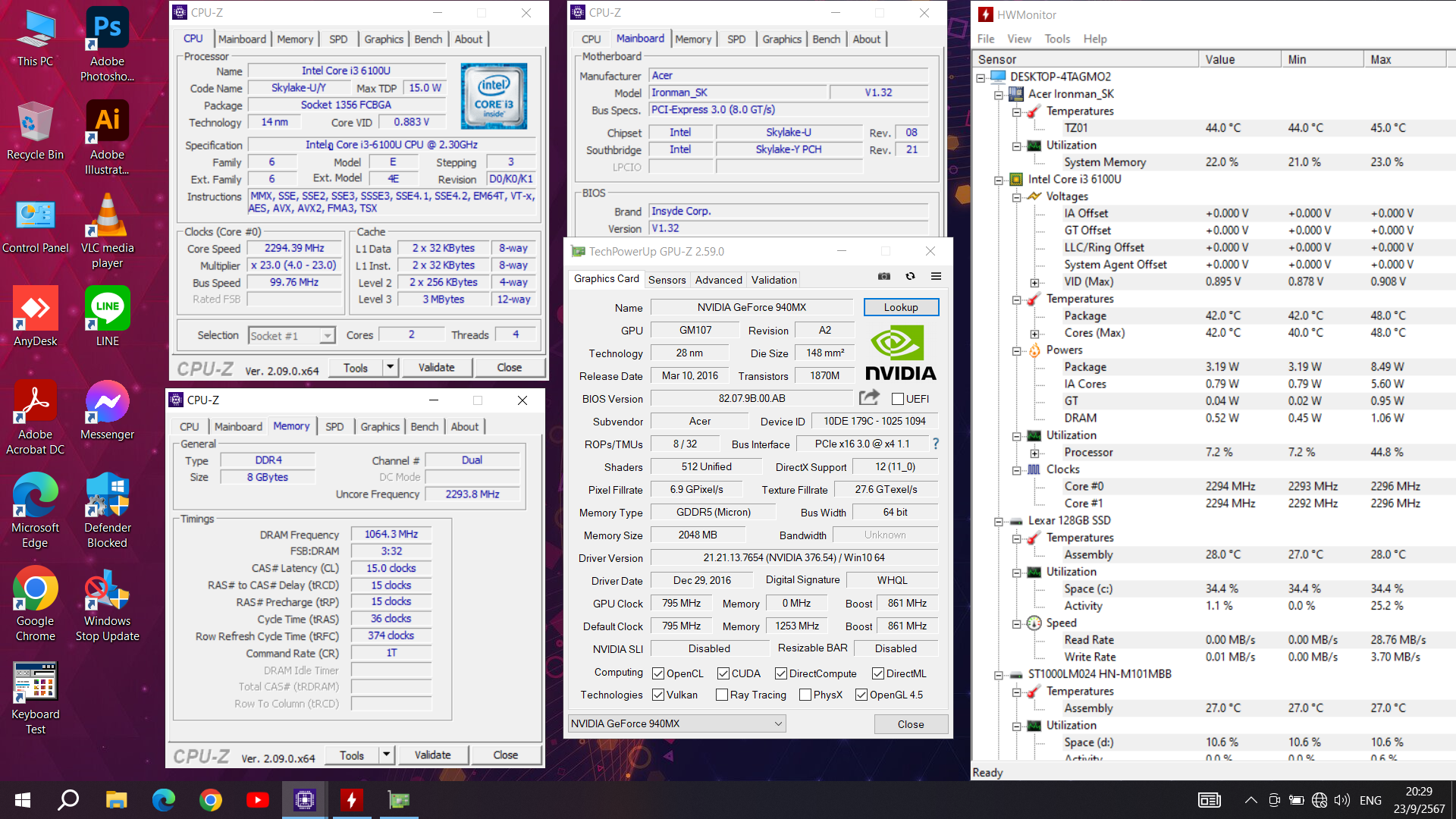Open the HWMonitor View menu
Screen dimensions: 1456x819
1018,39
